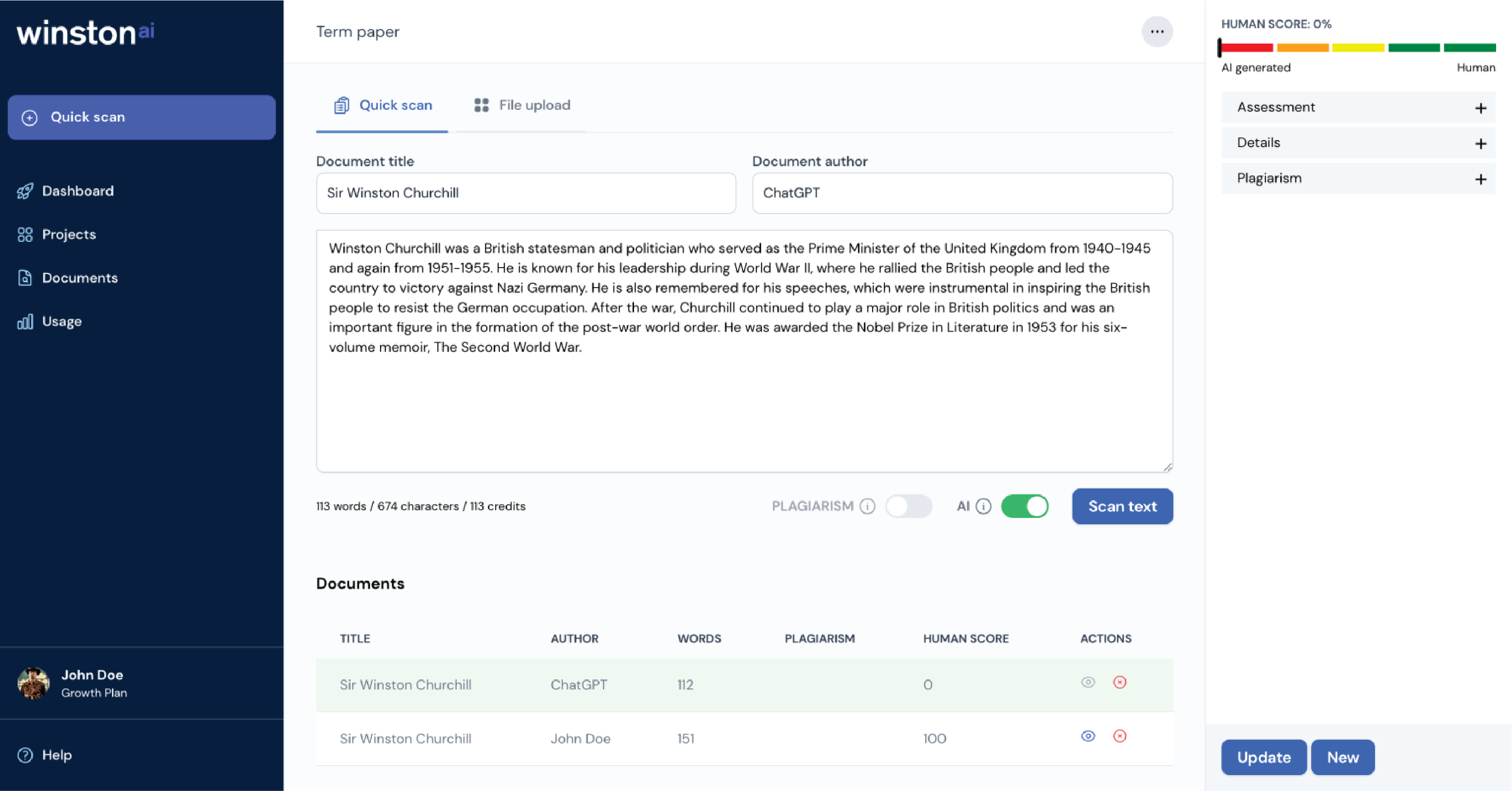Click the New button in right panel
The height and width of the screenshot is (791, 1512).
point(1343,757)
